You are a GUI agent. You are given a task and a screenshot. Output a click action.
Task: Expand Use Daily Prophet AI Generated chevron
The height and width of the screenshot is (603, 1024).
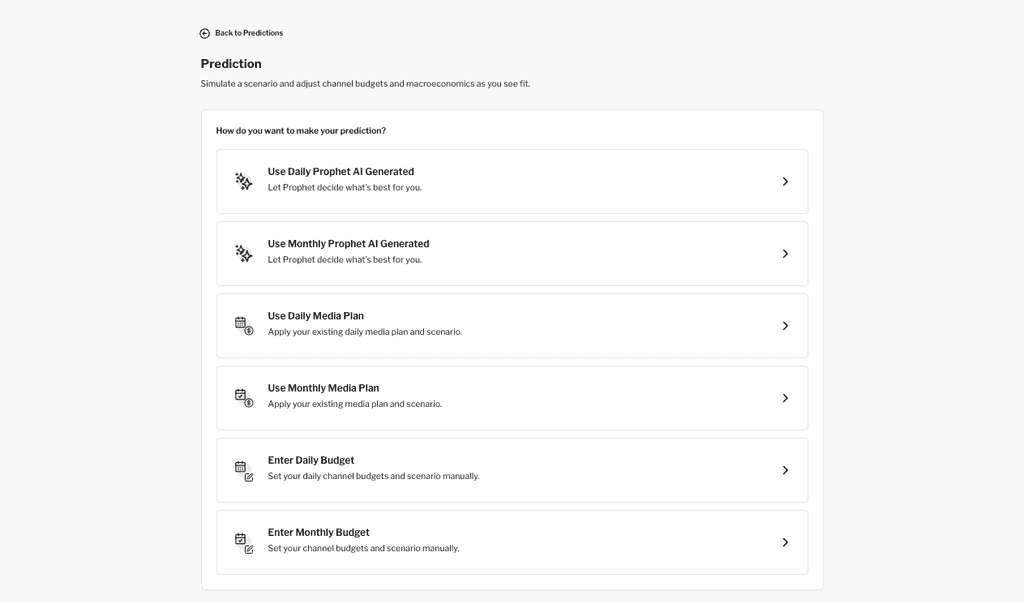tap(785, 182)
